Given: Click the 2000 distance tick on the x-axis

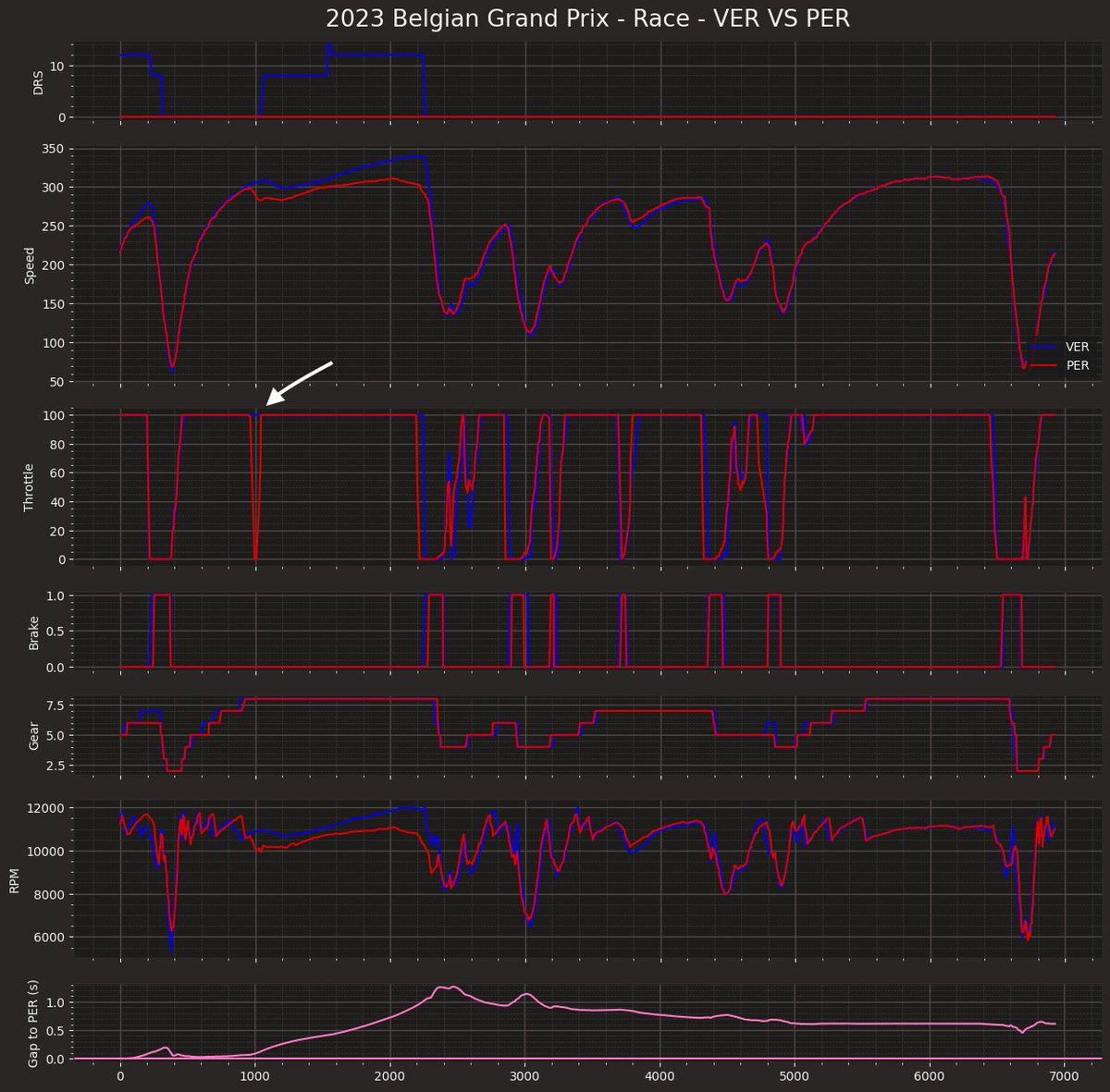Looking at the screenshot, I should [390, 1078].
